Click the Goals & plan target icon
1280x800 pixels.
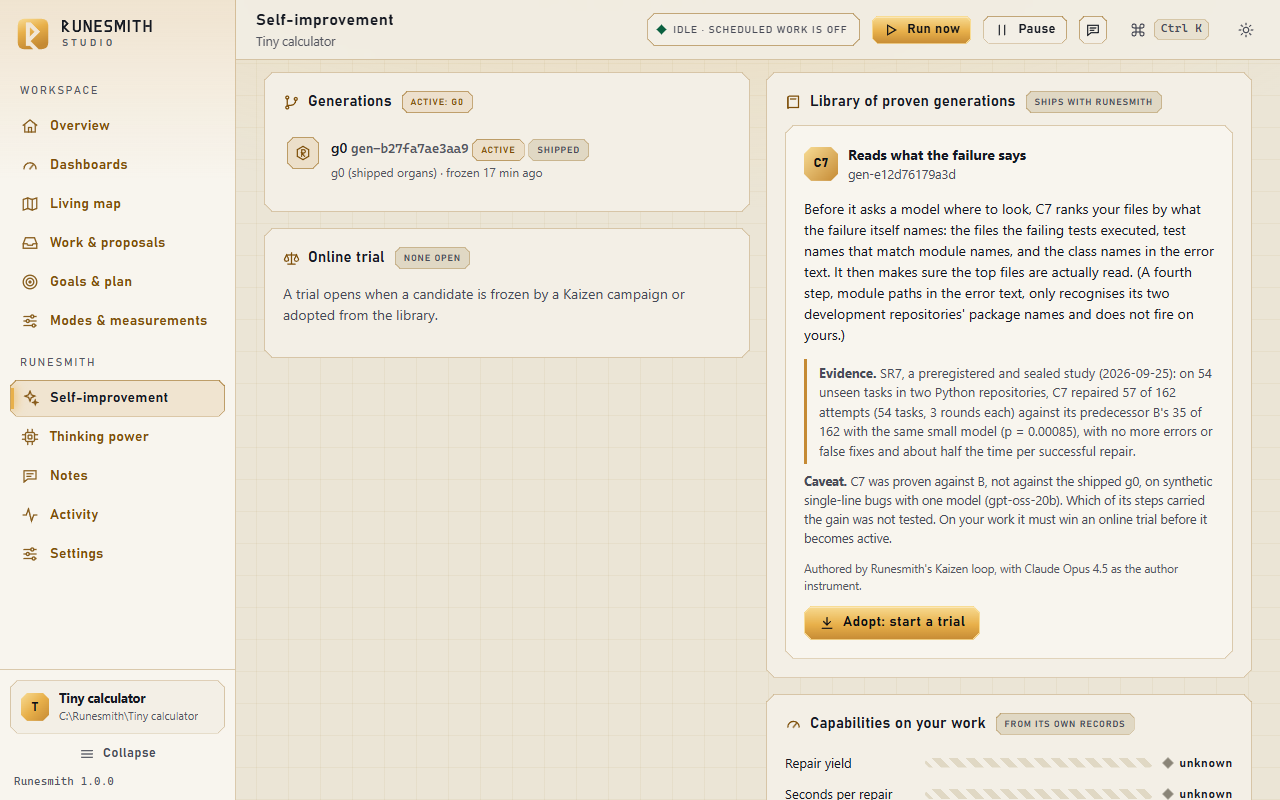(x=30, y=281)
